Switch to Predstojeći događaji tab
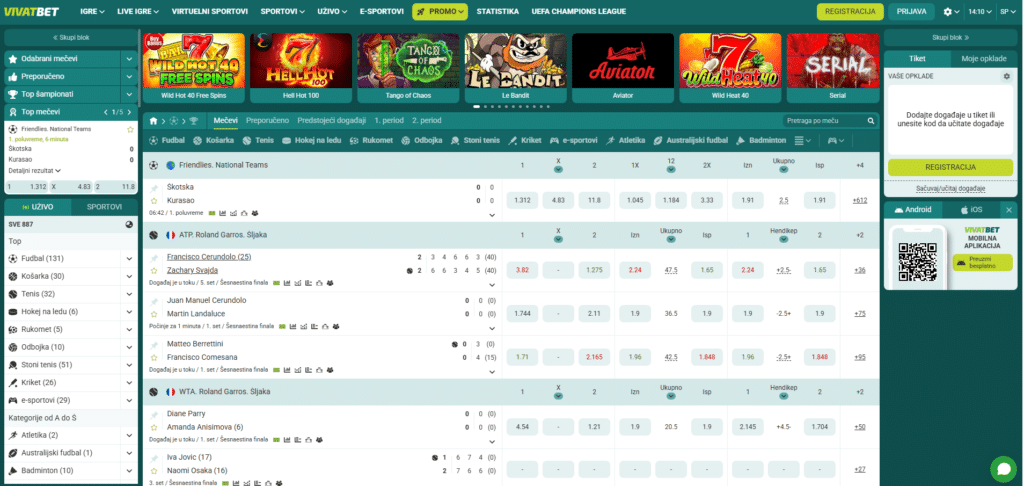 coord(332,121)
